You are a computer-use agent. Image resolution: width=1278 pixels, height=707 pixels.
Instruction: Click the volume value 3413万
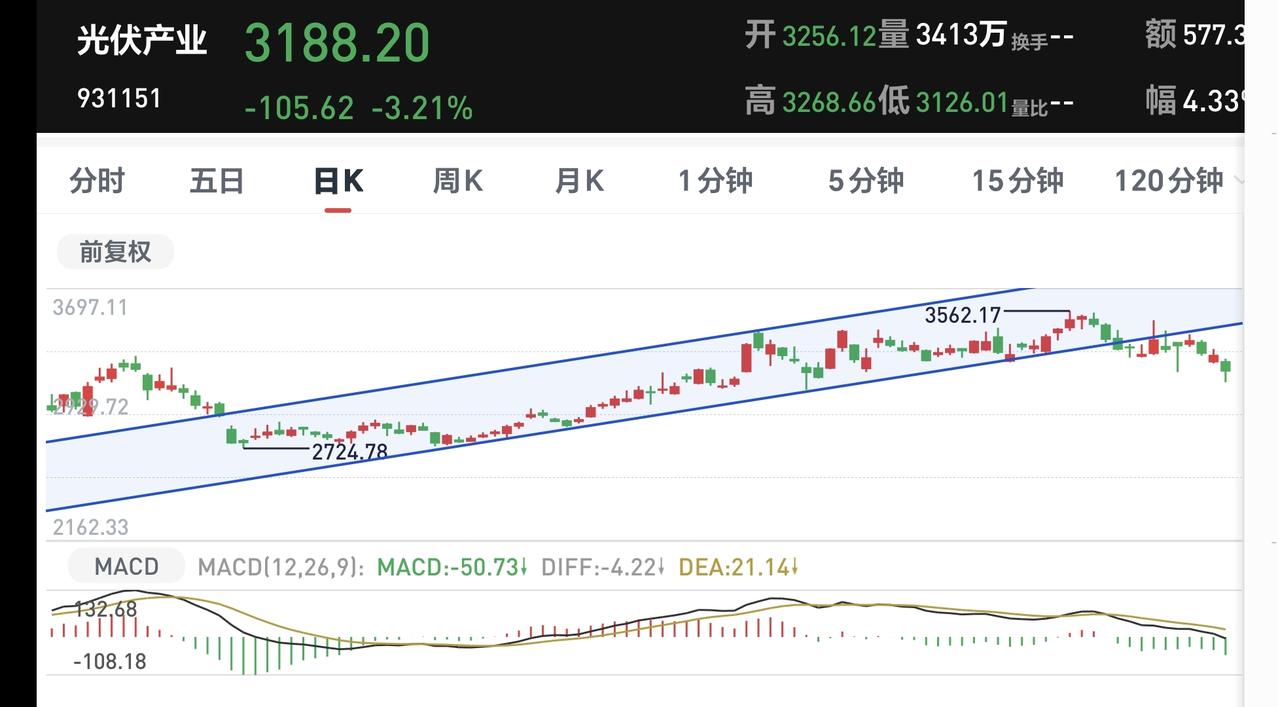(x=961, y=36)
